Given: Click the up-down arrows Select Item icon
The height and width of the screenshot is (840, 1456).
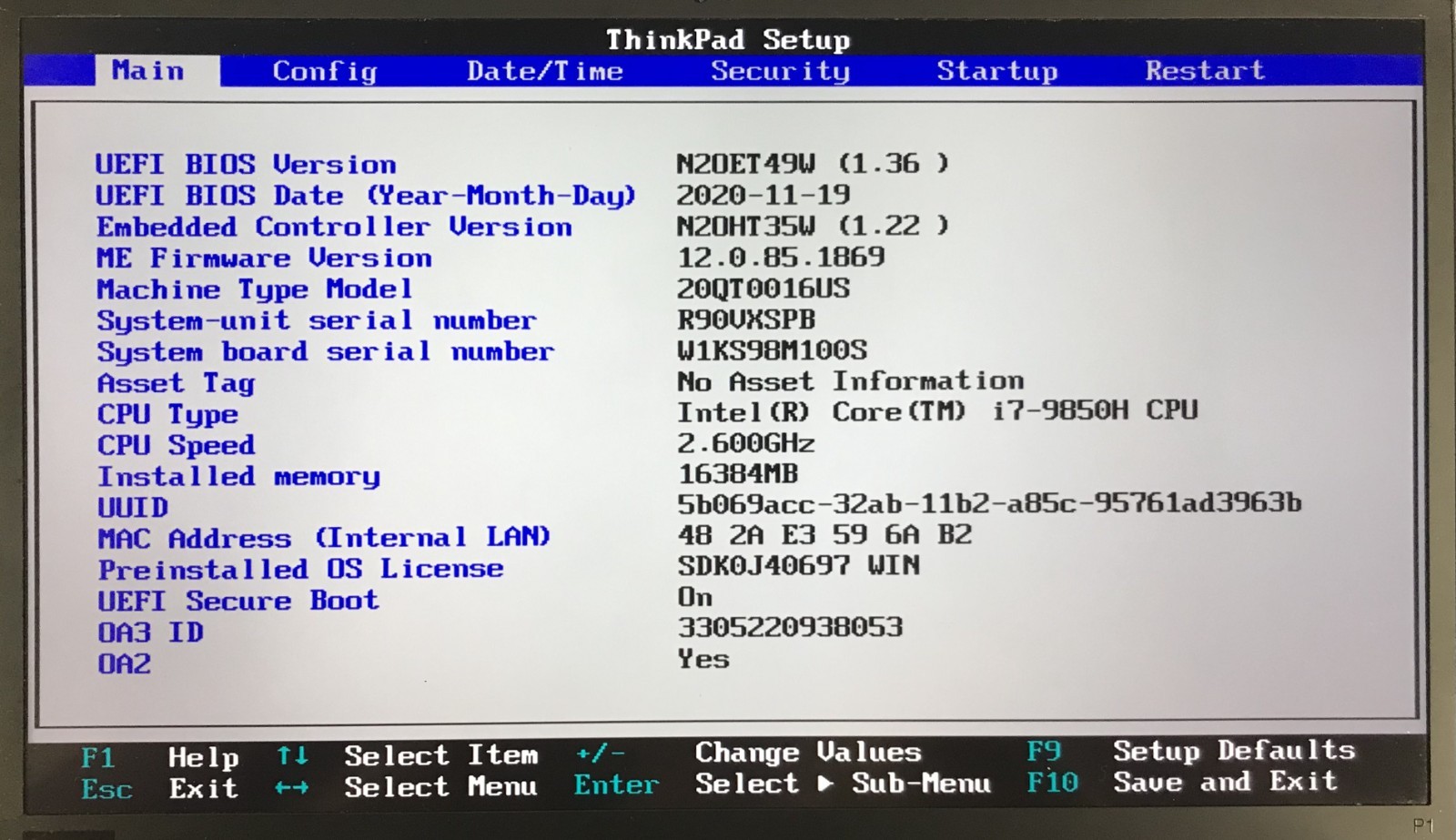Looking at the screenshot, I should pyautogui.click(x=292, y=755).
